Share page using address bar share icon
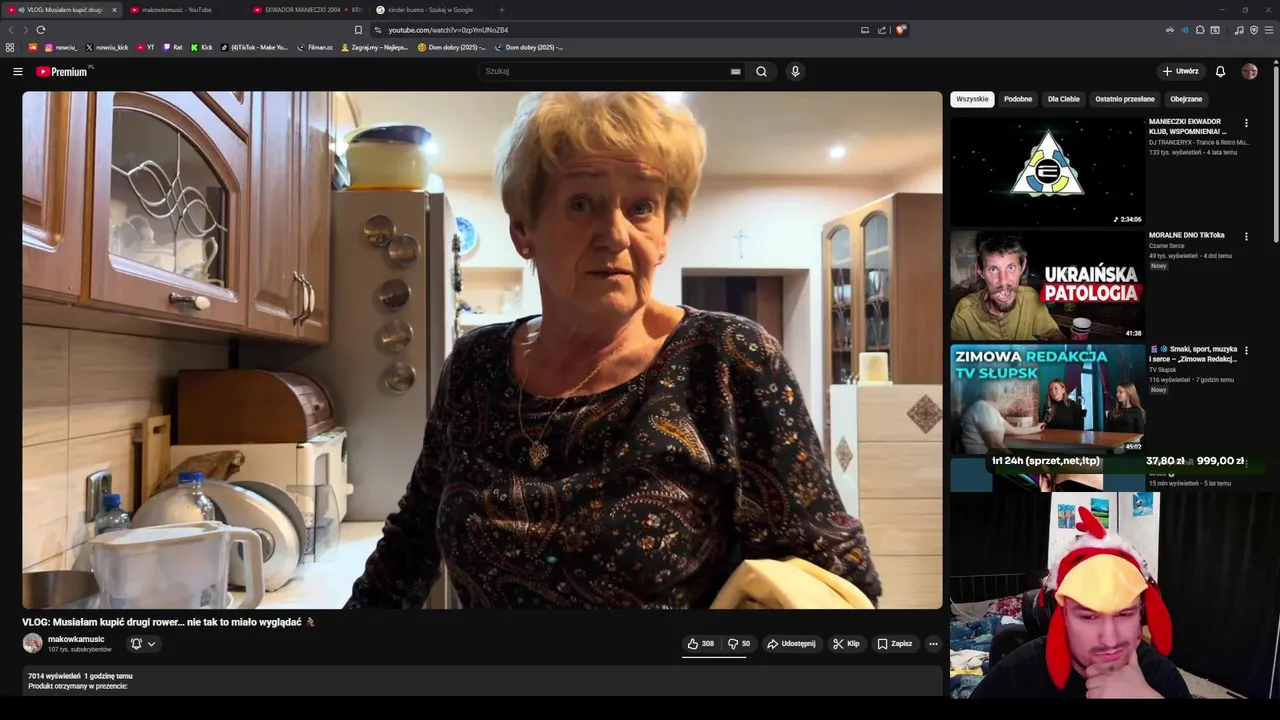Screen dimensions: 1280x720 tap(882, 30)
